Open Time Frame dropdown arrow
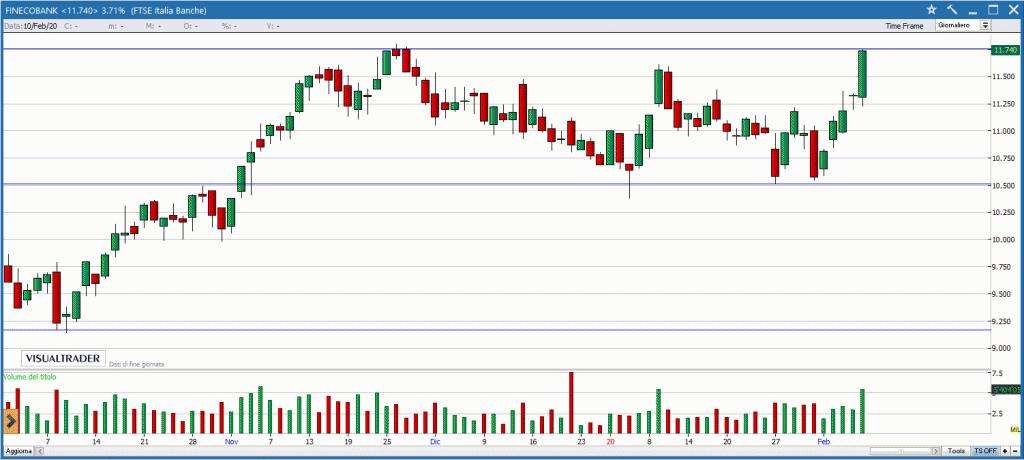Image resolution: width=1024 pixels, height=460 pixels. 985,25
